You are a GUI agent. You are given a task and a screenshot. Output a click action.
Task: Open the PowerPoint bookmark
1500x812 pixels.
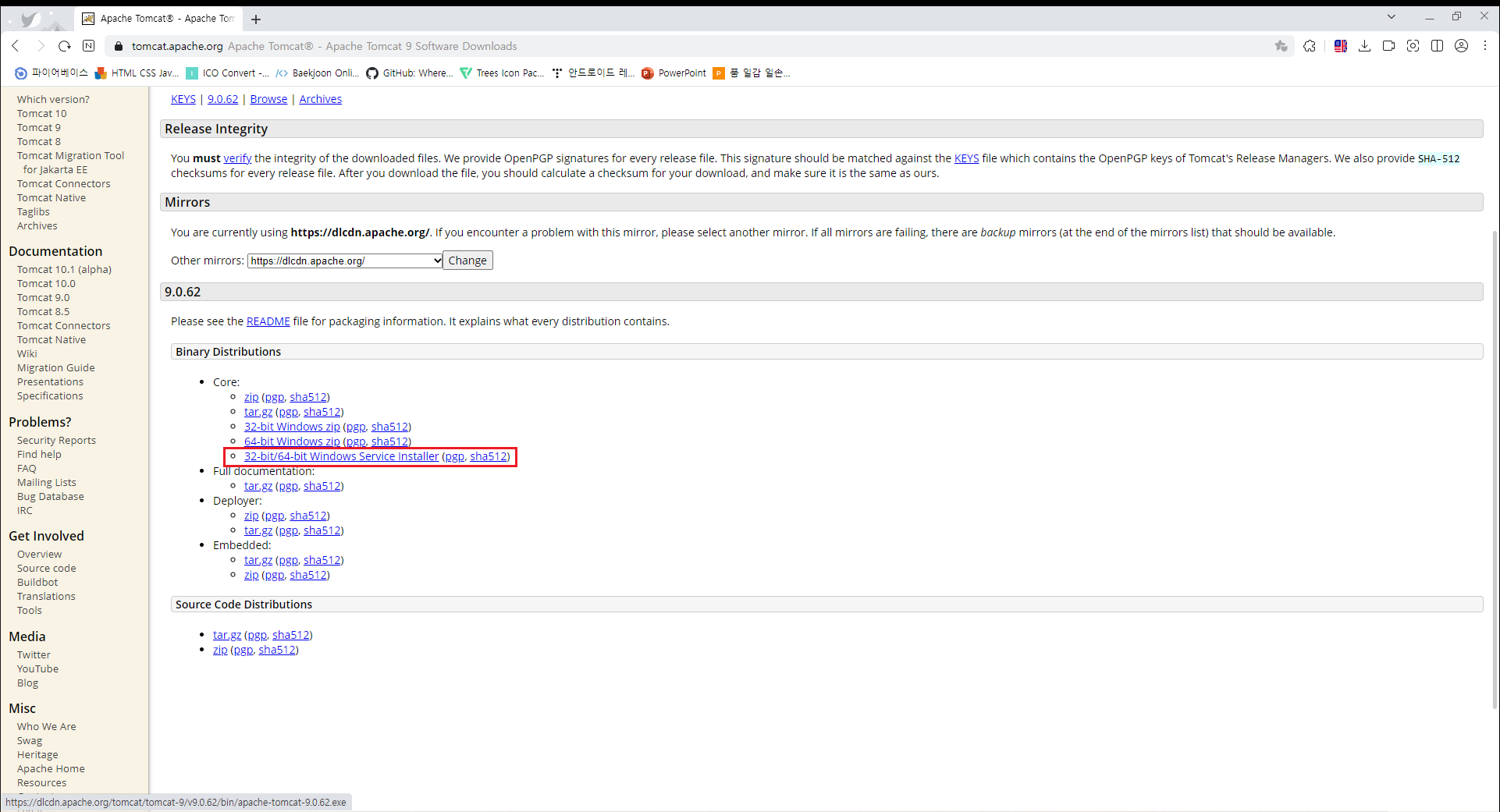pyautogui.click(x=674, y=73)
